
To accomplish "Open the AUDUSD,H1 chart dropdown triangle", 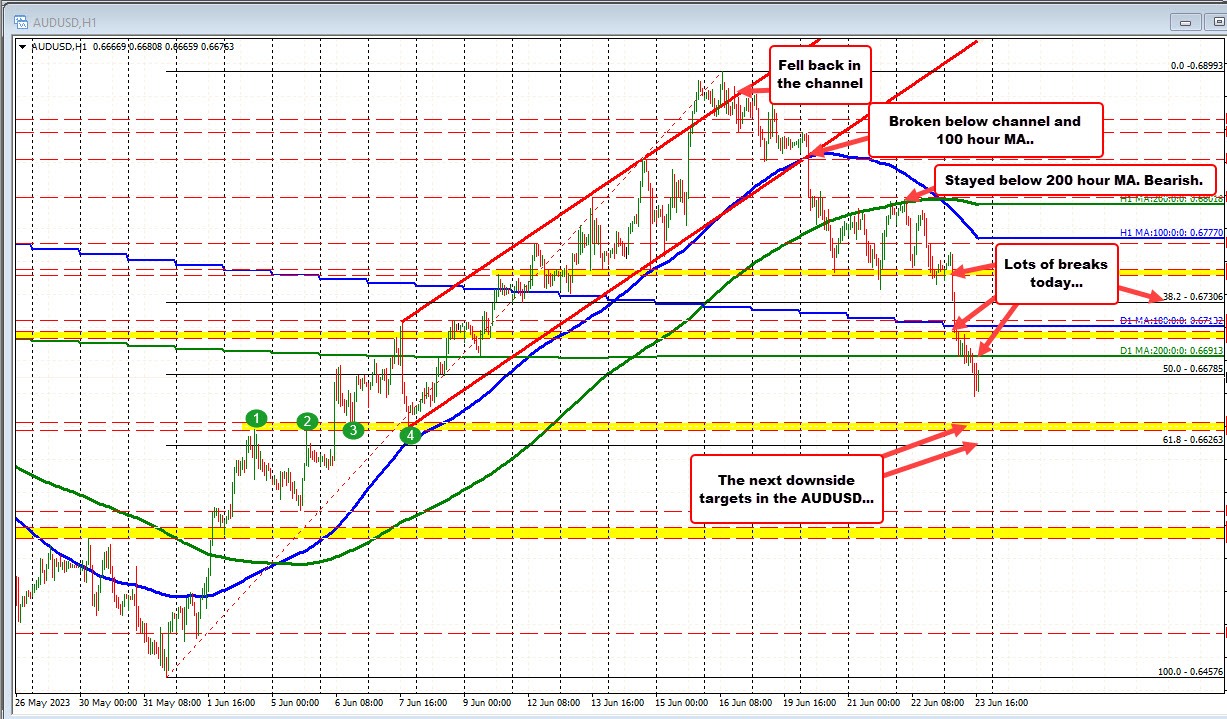I will [x=23, y=45].
